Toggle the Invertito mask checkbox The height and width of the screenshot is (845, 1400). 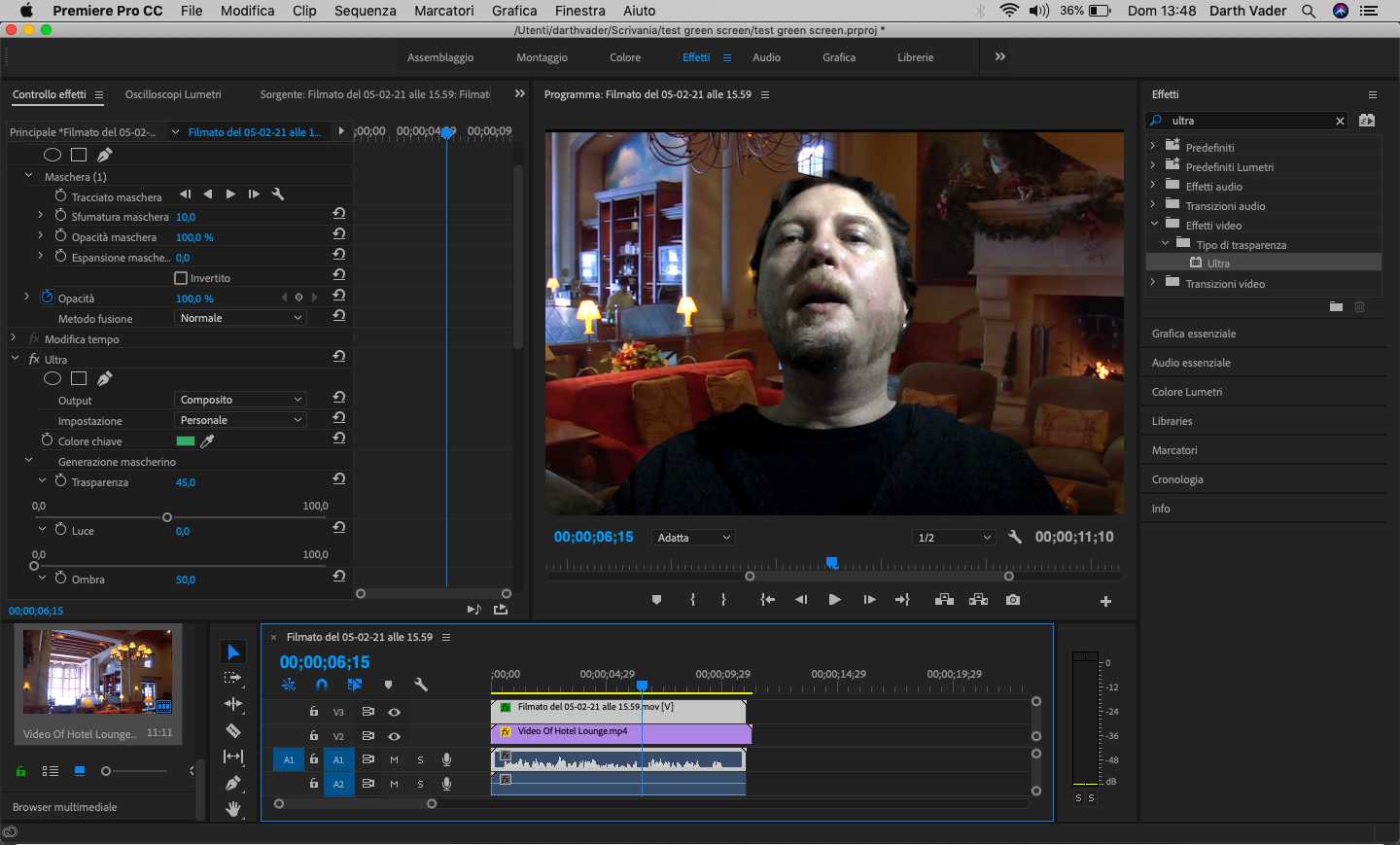coord(180,278)
